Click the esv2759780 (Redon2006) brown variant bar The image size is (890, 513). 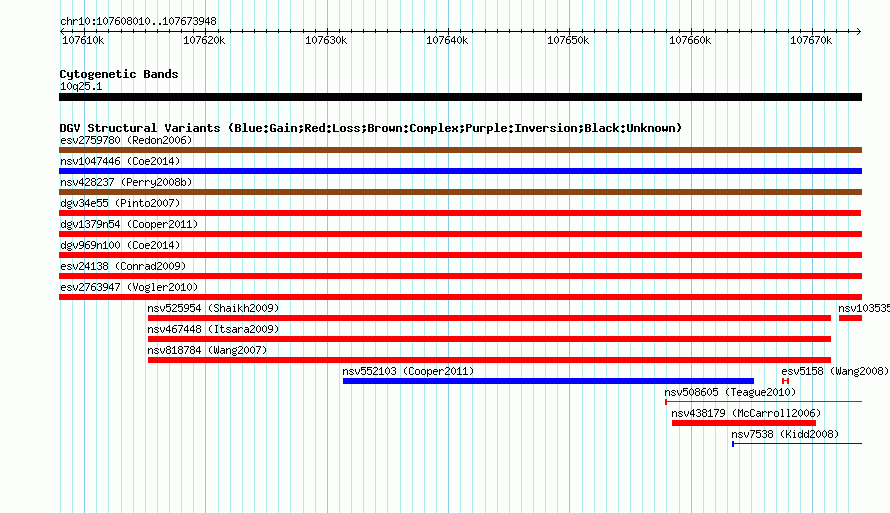coord(460,150)
